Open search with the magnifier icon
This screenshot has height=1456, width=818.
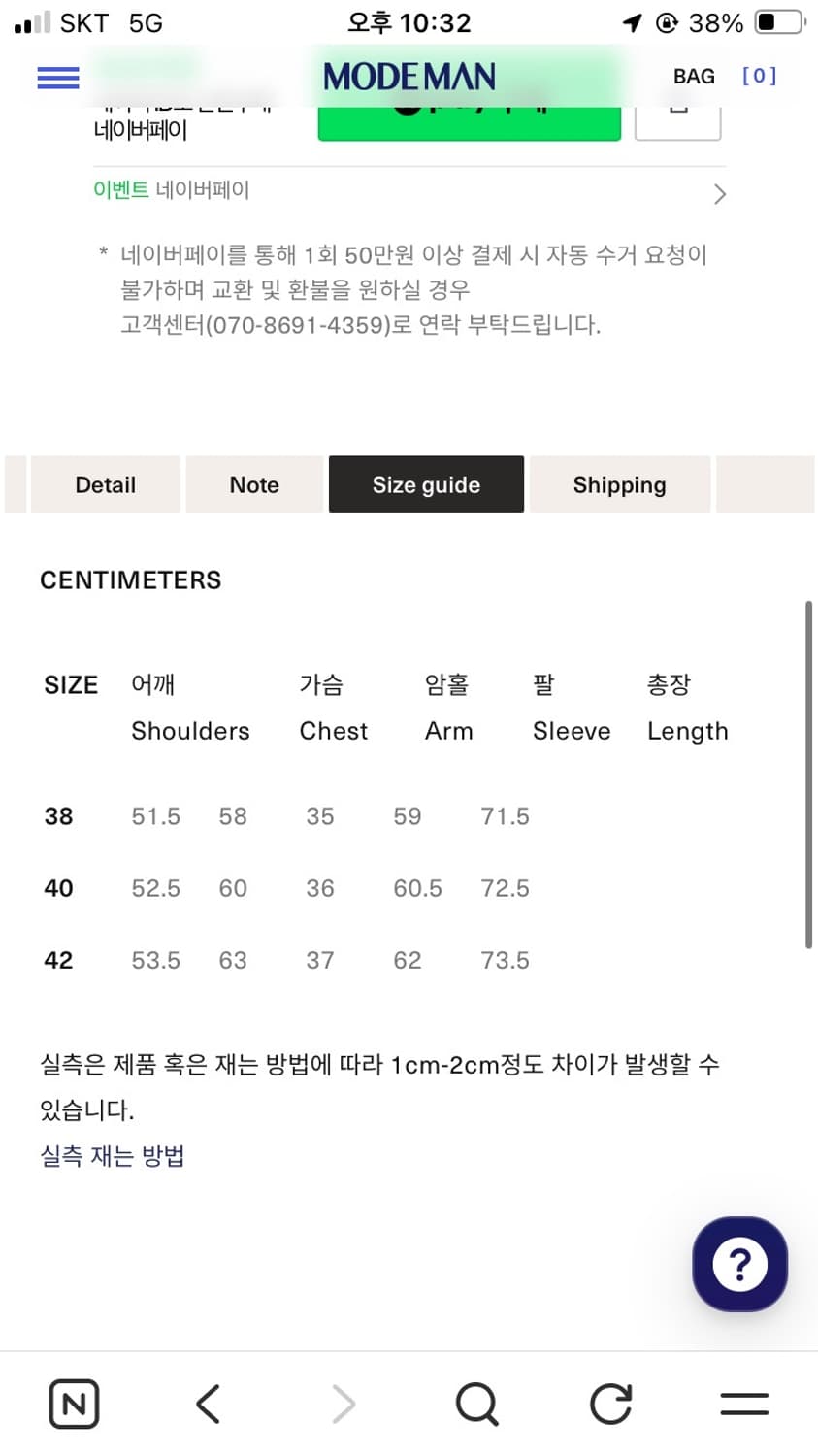coord(476,1404)
